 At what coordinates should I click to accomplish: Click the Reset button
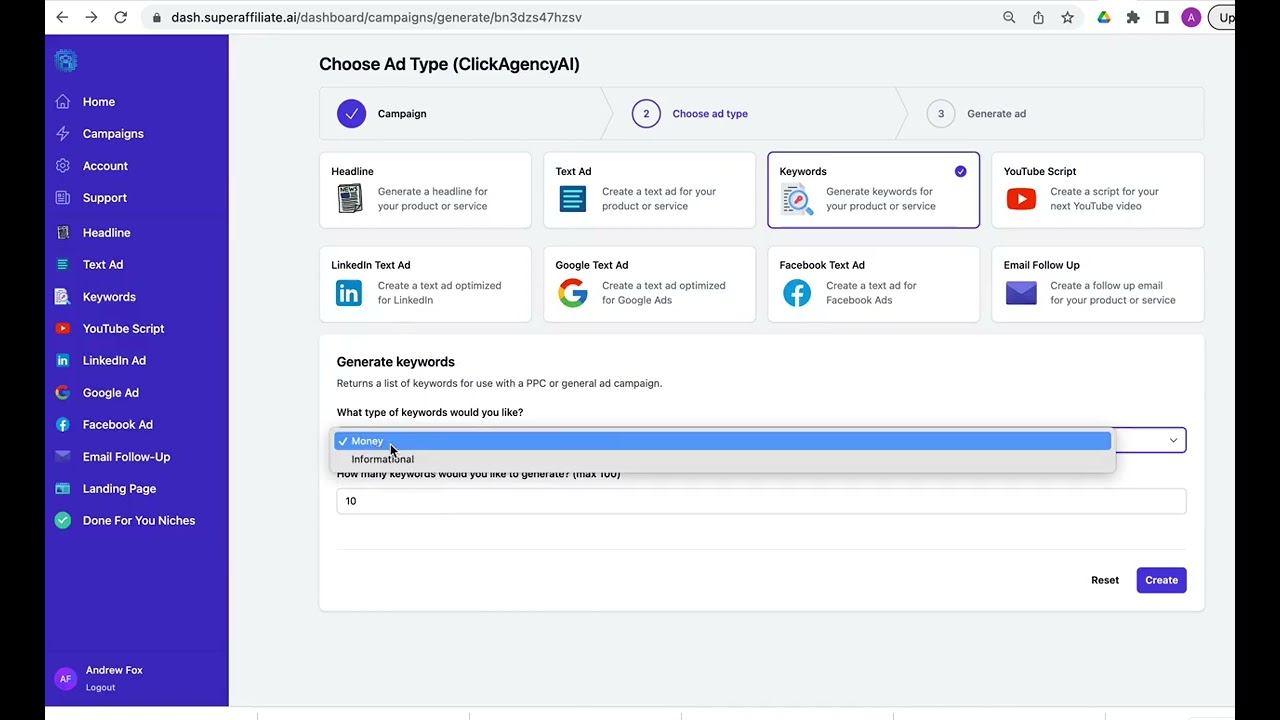click(x=1104, y=580)
